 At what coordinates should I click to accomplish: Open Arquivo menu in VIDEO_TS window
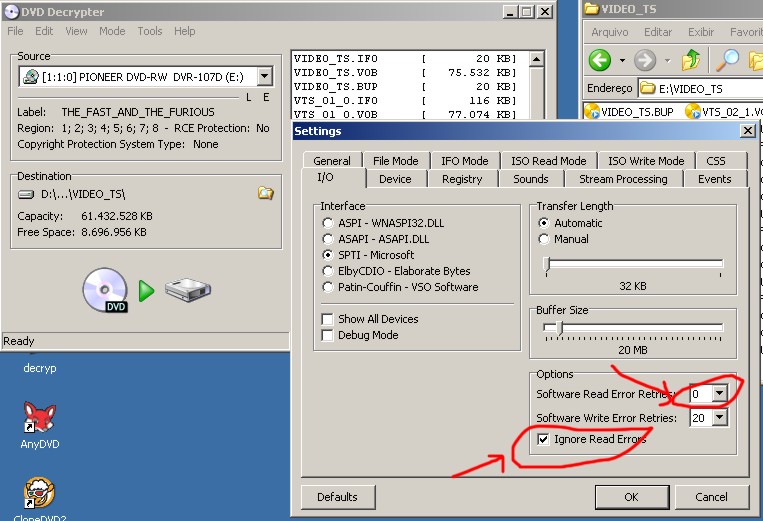point(610,32)
